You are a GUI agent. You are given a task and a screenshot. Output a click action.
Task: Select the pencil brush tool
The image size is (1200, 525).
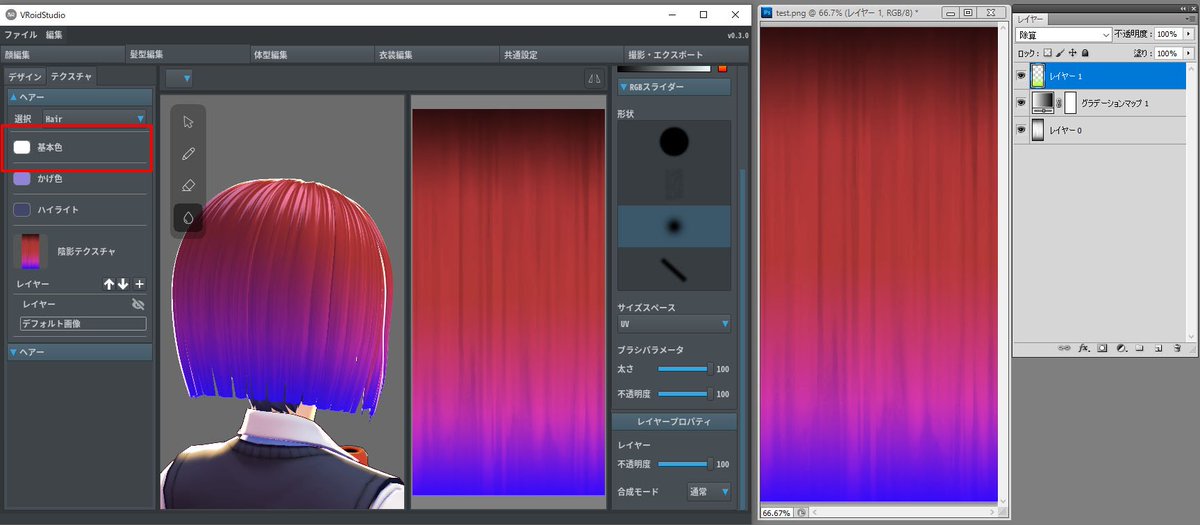point(188,154)
